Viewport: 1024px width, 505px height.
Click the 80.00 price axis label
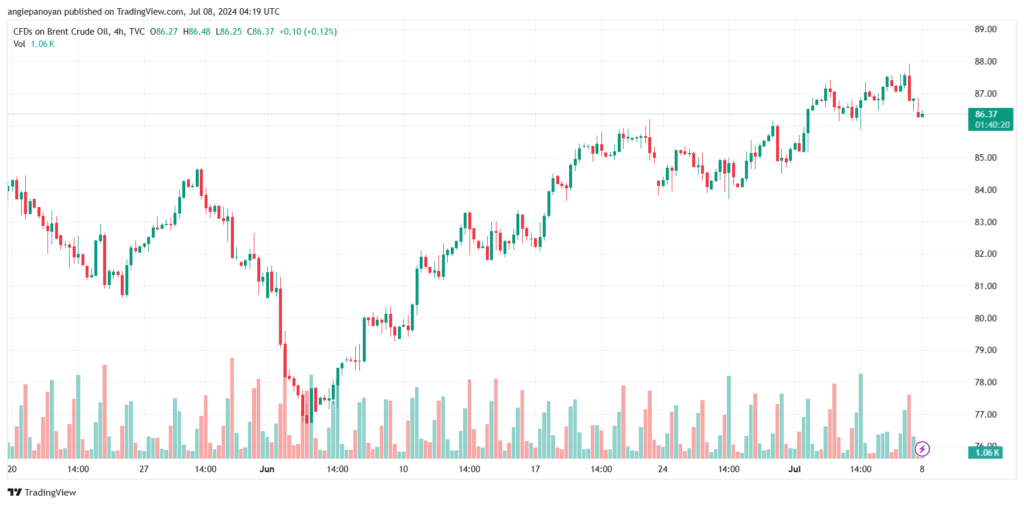pyautogui.click(x=985, y=318)
